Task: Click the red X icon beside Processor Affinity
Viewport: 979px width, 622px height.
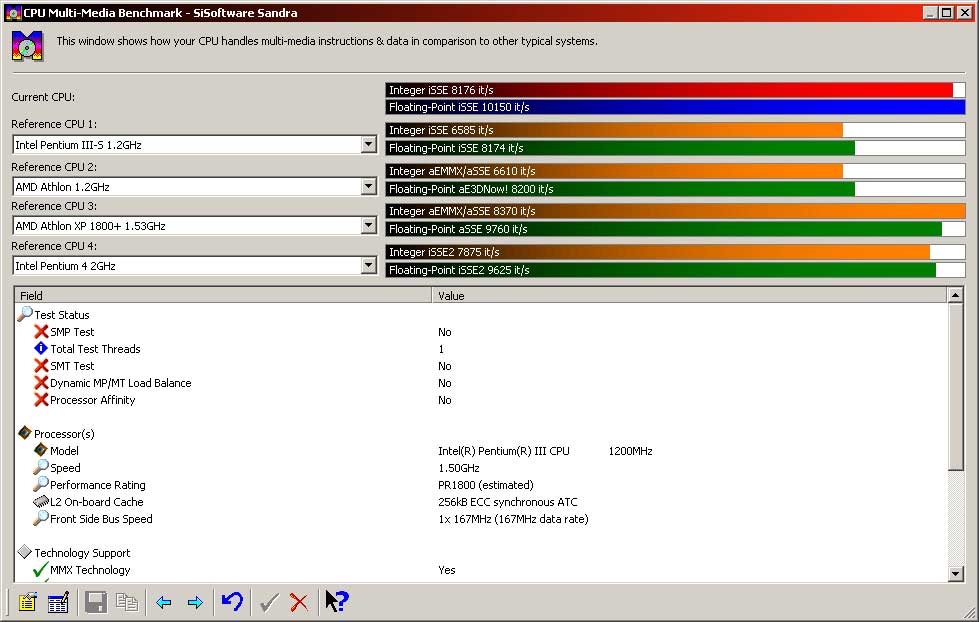Action: 41,400
